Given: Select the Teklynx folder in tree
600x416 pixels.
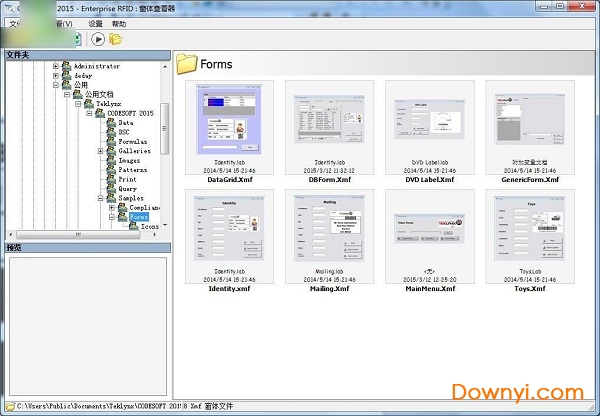Looking at the screenshot, I should click(x=109, y=104).
